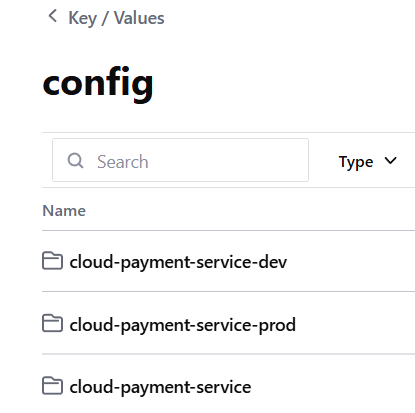This screenshot has height=413, width=415.
Task: Select the cloud-payment-service-prod table row's empty area
Action: click(x=355, y=323)
